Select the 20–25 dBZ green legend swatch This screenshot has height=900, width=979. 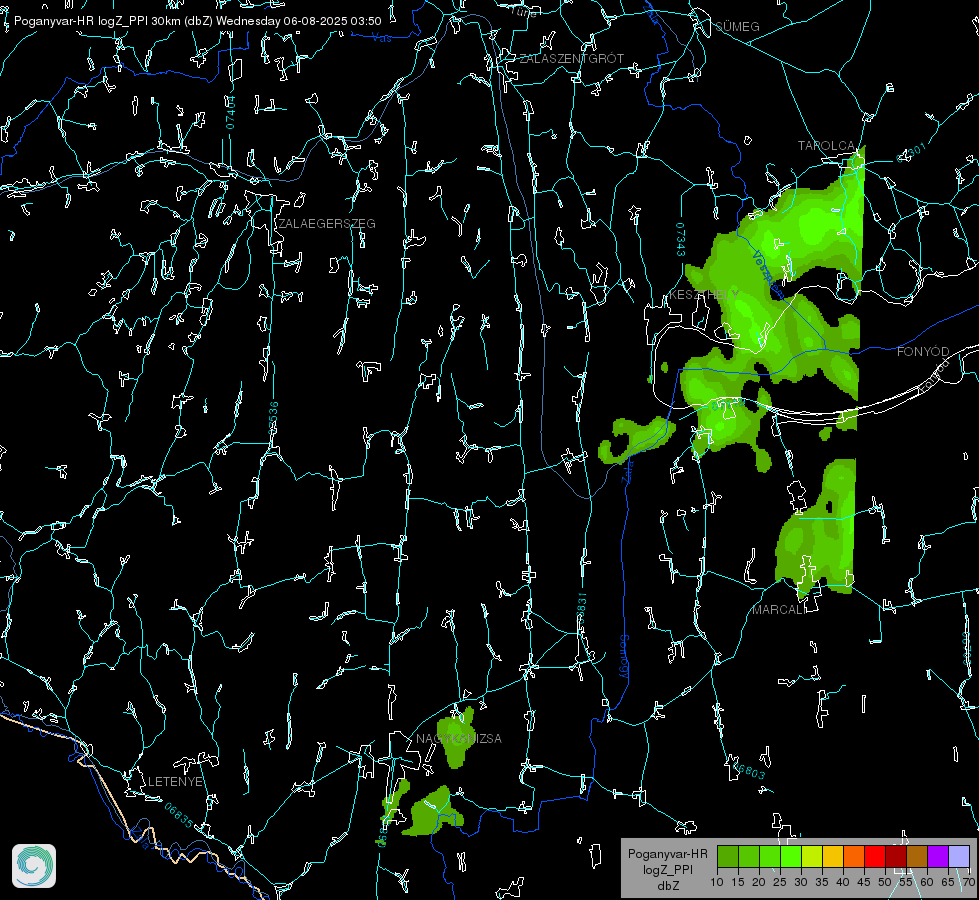(770, 857)
